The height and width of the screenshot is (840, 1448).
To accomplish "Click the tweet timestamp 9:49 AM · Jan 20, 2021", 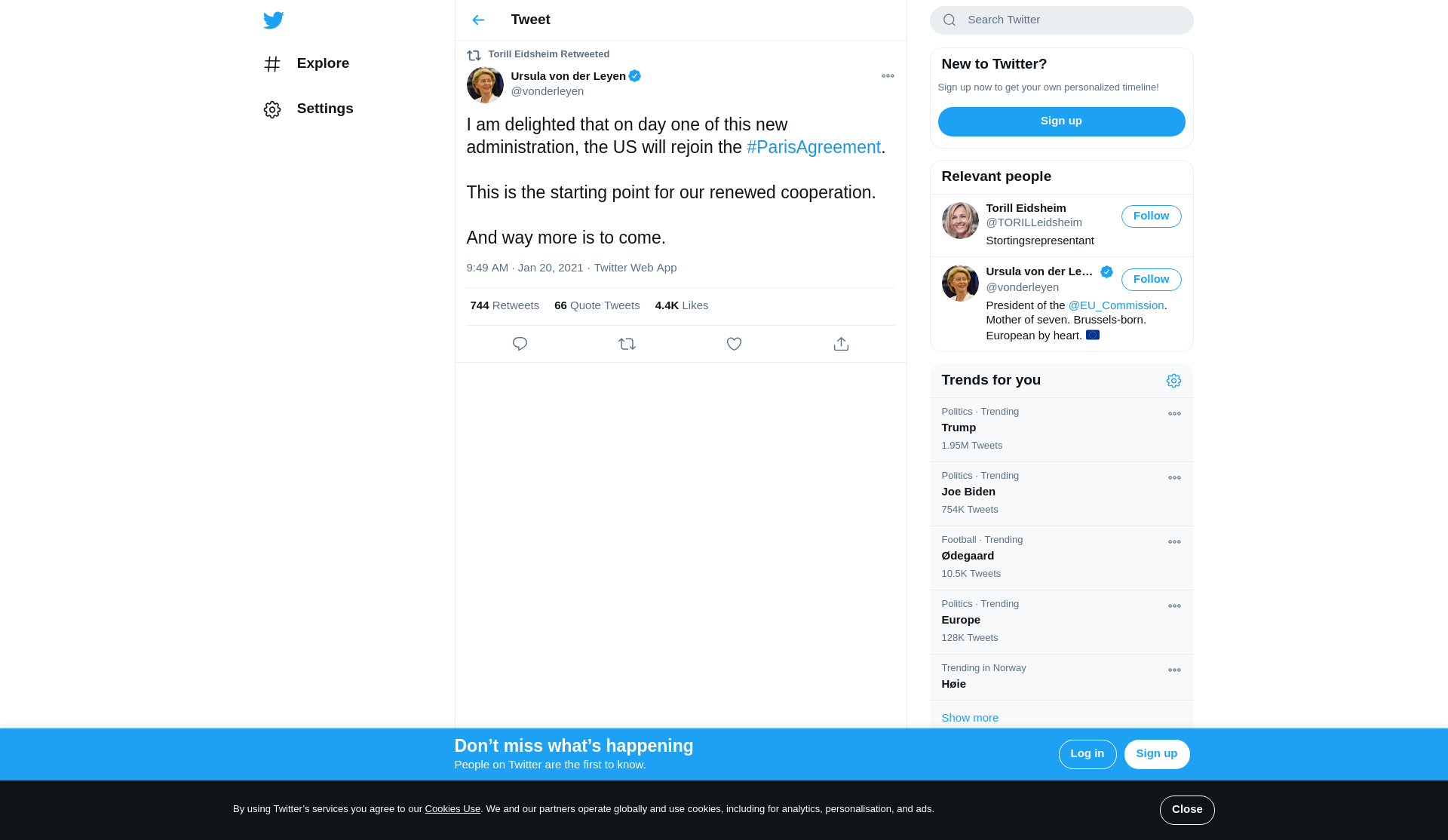I will [524, 268].
